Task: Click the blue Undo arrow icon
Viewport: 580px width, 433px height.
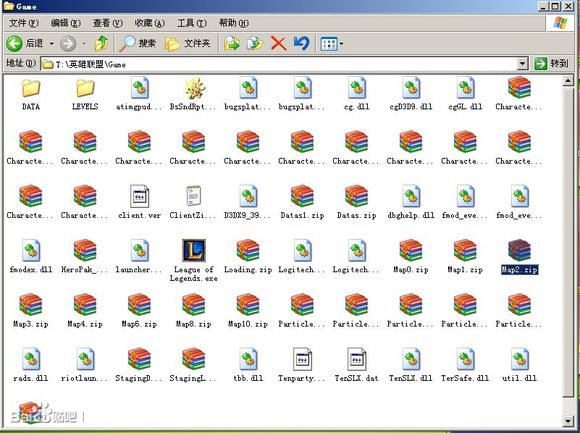Action: tap(301, 44)
